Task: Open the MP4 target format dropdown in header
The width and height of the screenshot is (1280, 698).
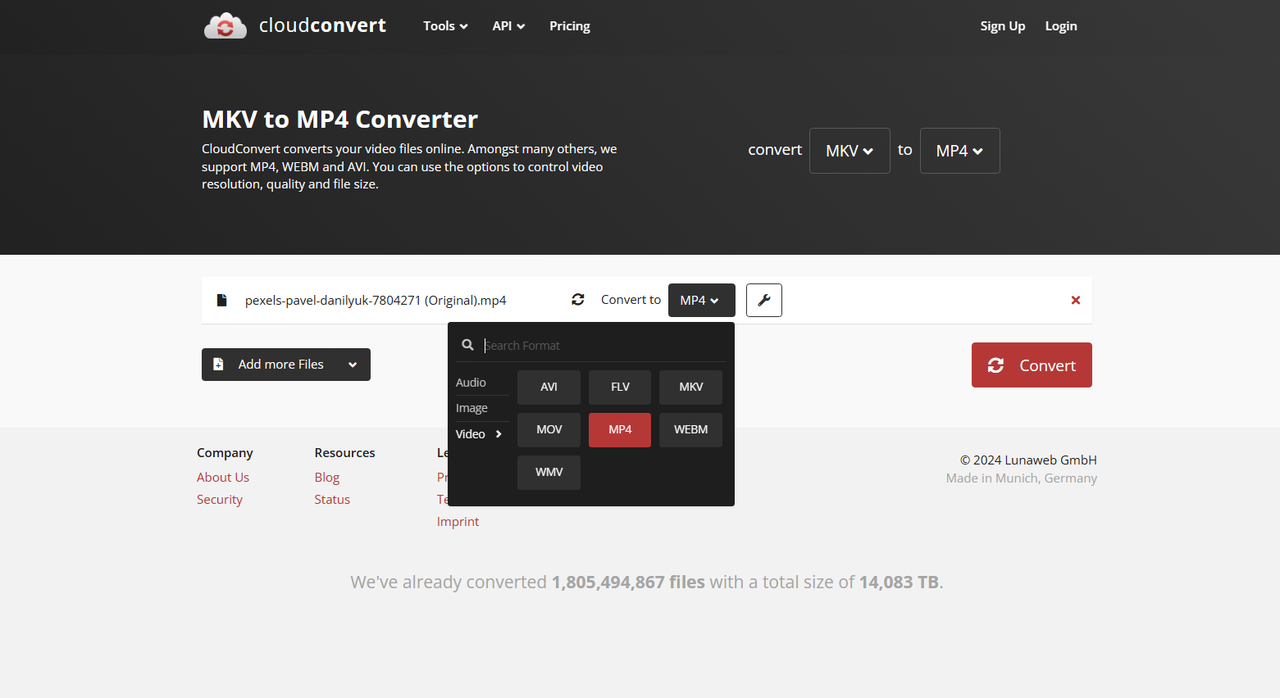Action: click(959, 151)
